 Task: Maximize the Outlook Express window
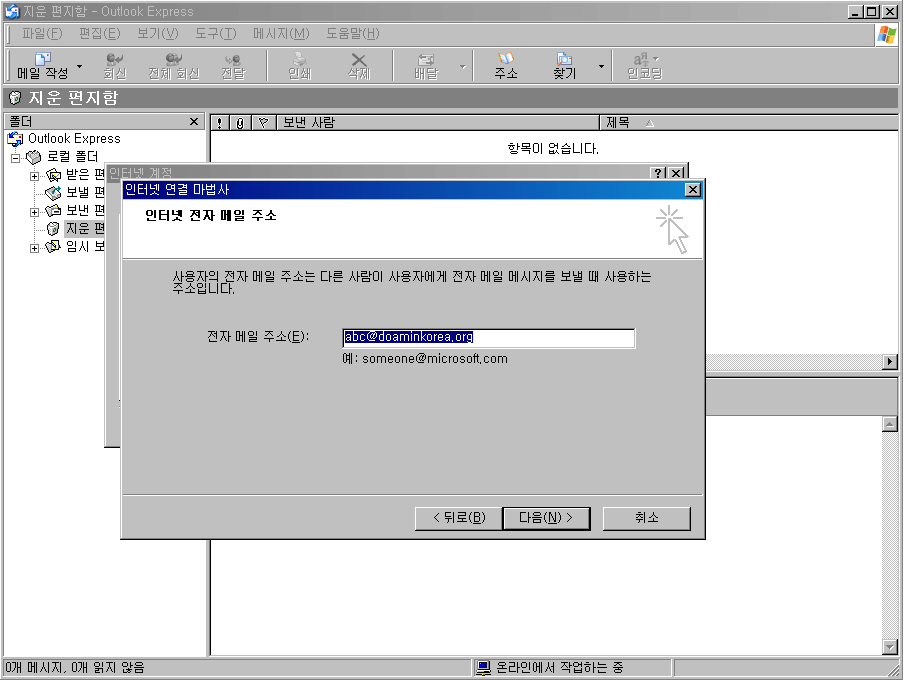tap(872, 12)
